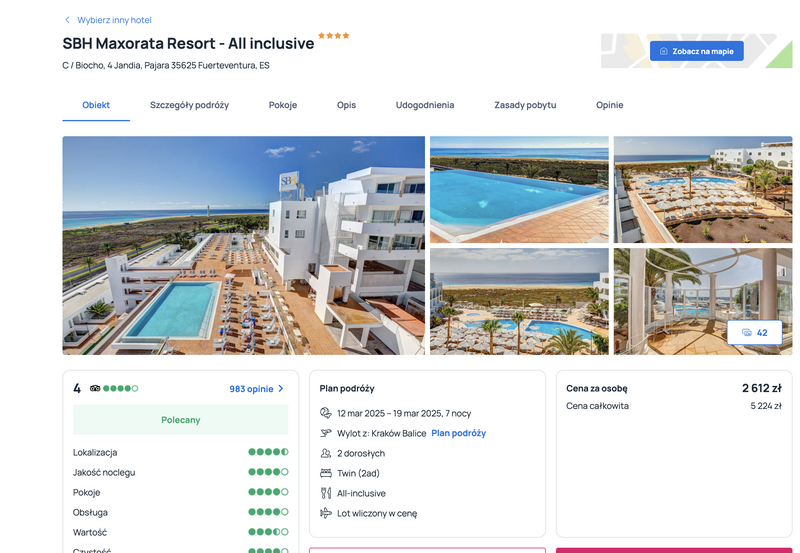The image size is (800, 553).
Task: Click the Lokalizacja rating dots
Action: (x=268, y=452)
